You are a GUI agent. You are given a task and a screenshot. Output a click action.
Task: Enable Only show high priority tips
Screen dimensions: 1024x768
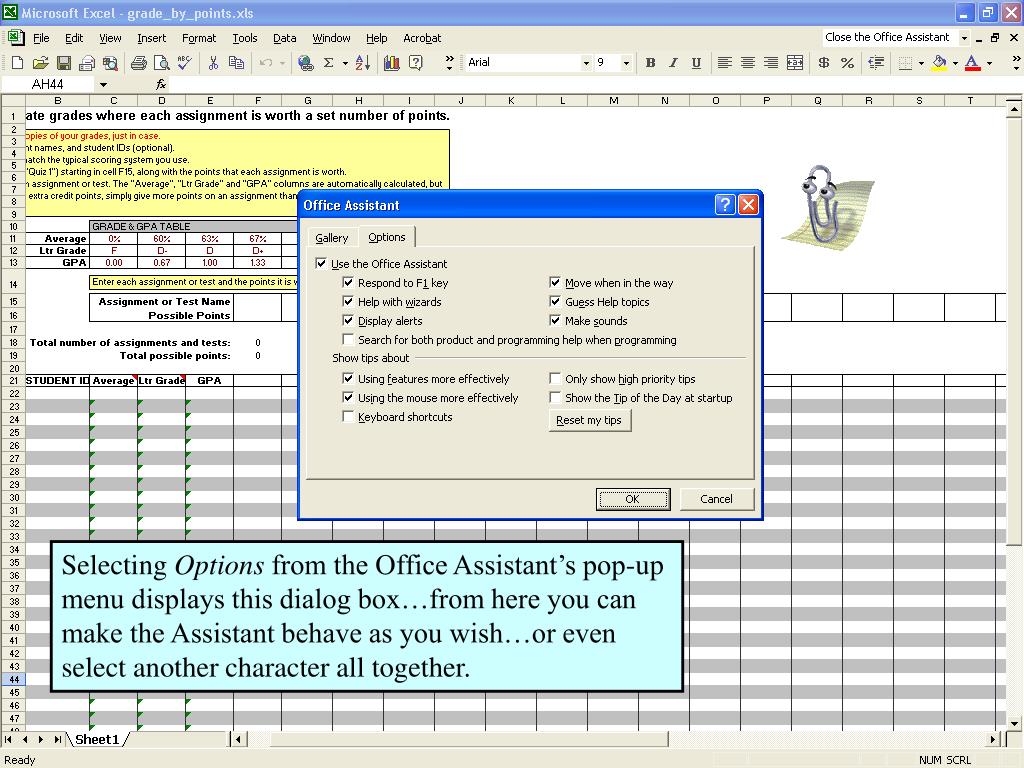(554, 379)
